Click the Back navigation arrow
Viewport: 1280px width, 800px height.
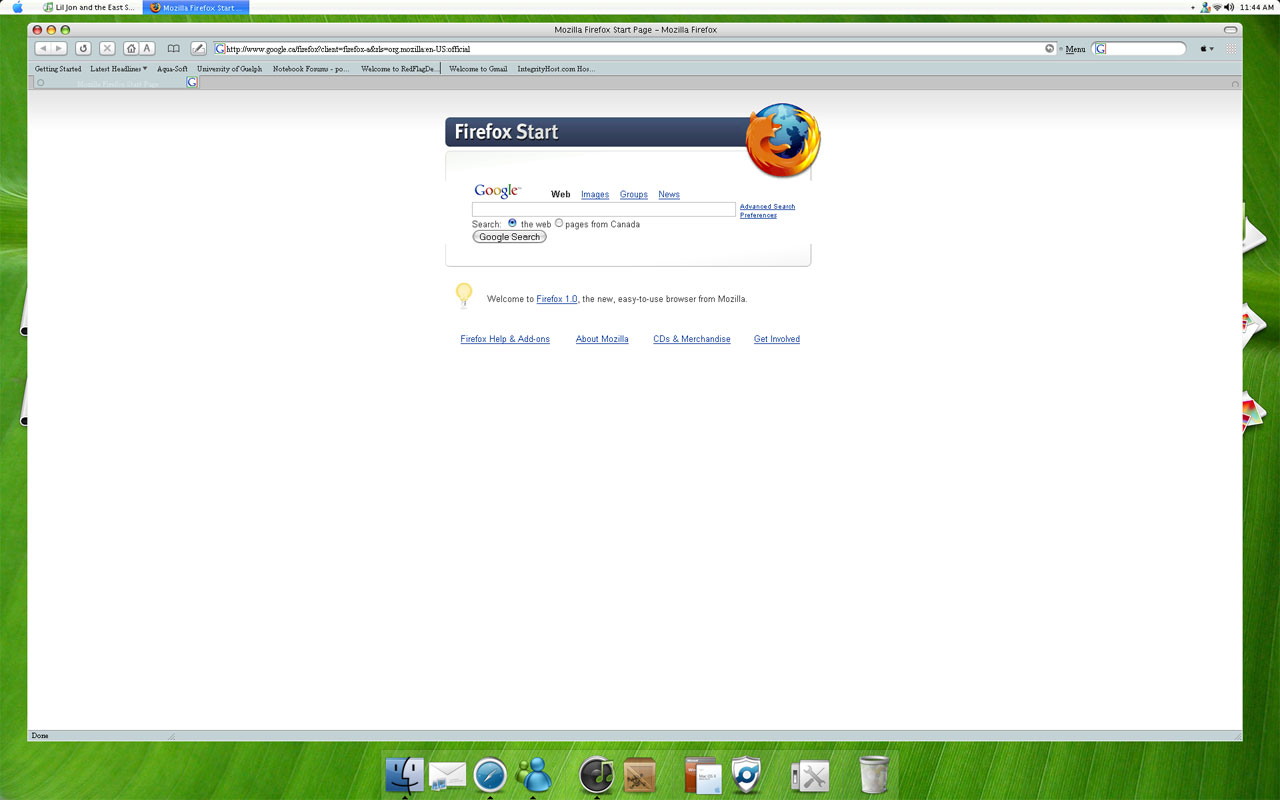pyautogui.click(x=43, y=48)
